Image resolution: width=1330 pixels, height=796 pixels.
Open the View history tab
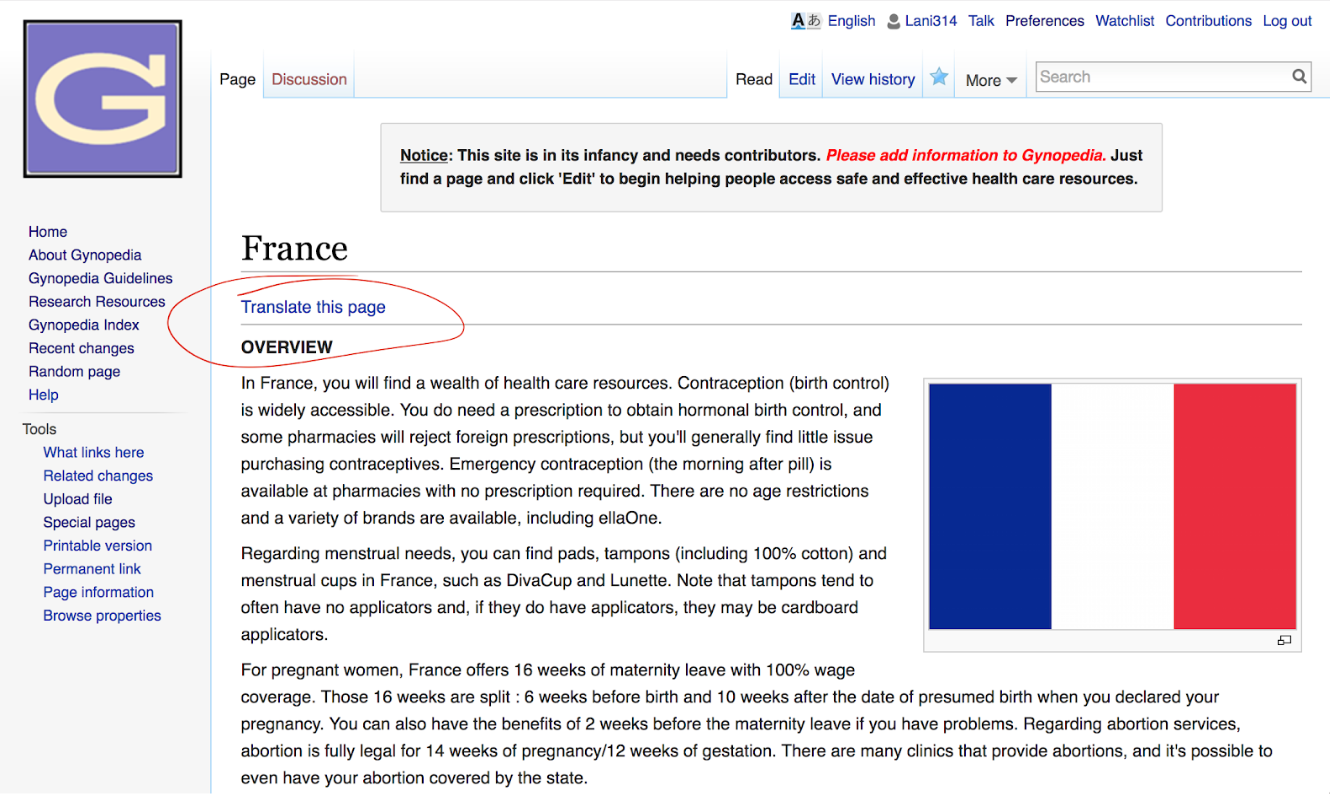coord(872,79)
